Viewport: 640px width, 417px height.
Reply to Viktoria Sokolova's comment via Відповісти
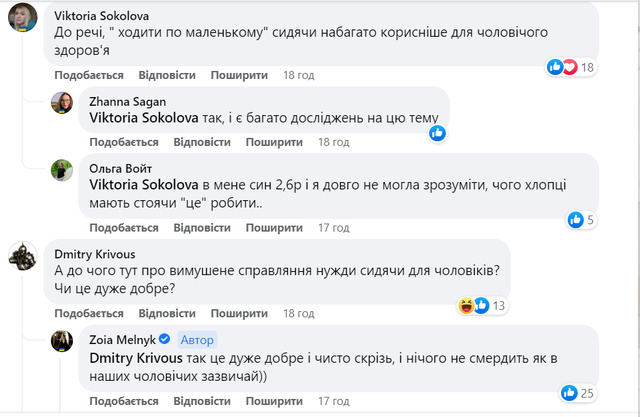[165, 75]
